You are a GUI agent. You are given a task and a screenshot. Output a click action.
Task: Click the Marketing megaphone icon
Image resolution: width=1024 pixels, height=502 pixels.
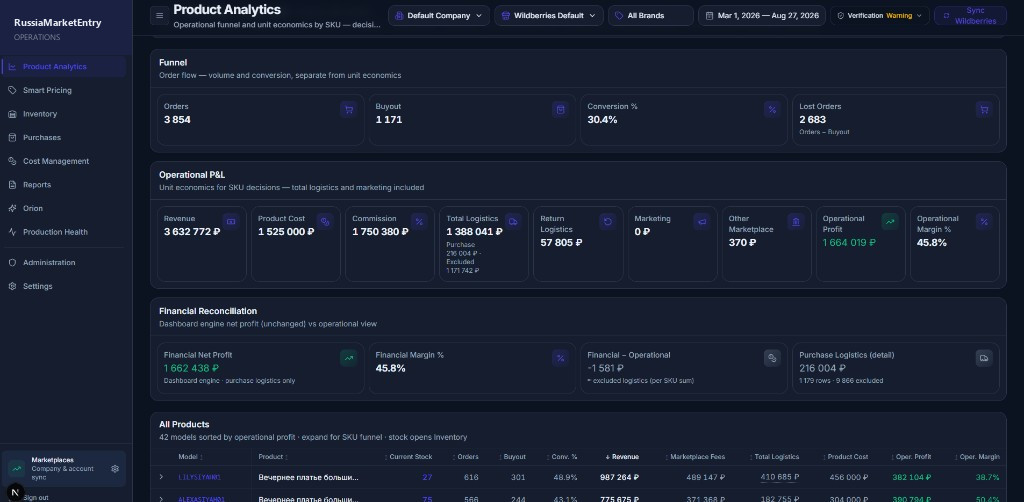[x=701, y=222]
